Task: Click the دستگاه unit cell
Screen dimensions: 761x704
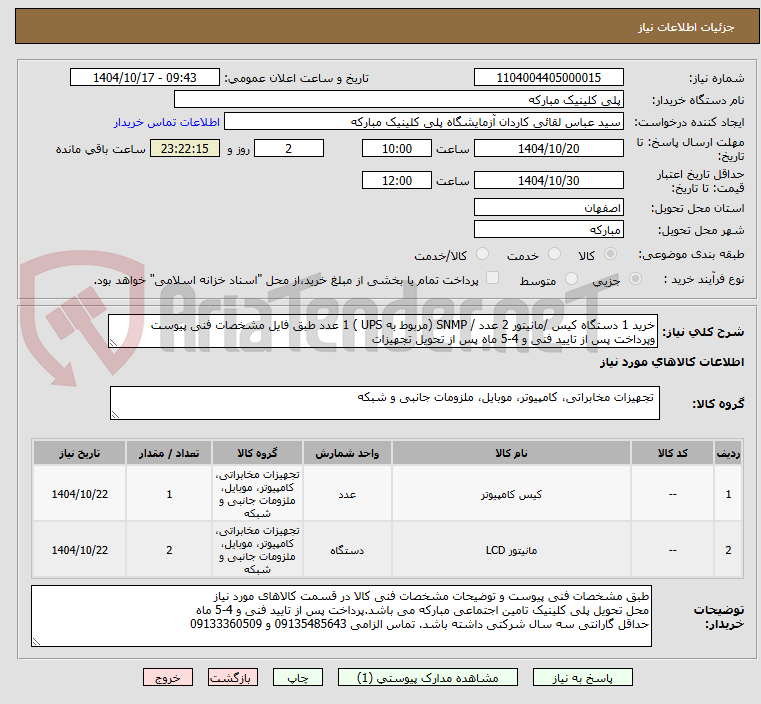Action: (347, 550)
